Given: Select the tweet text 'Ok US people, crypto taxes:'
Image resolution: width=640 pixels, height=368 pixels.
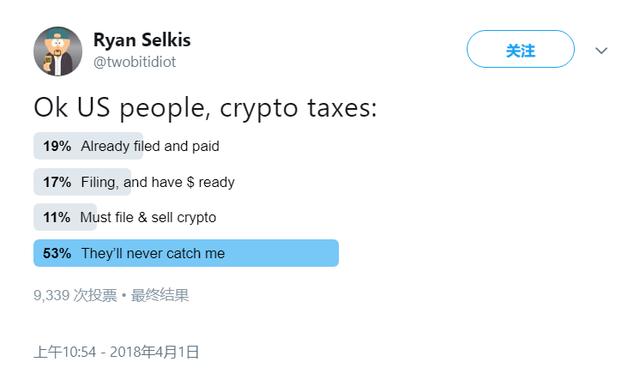Looking at the screenshot, I should (x=205, y=108).
